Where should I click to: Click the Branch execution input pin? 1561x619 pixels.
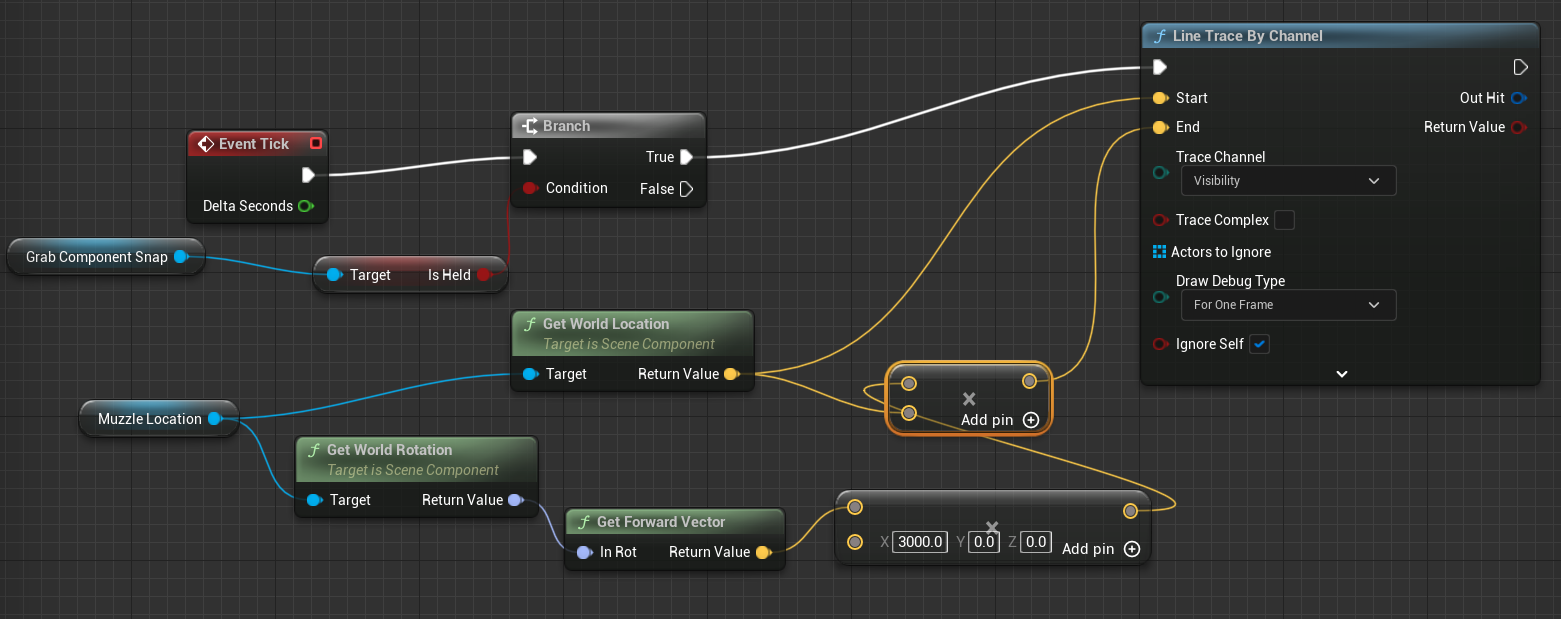tap(530, 157)
